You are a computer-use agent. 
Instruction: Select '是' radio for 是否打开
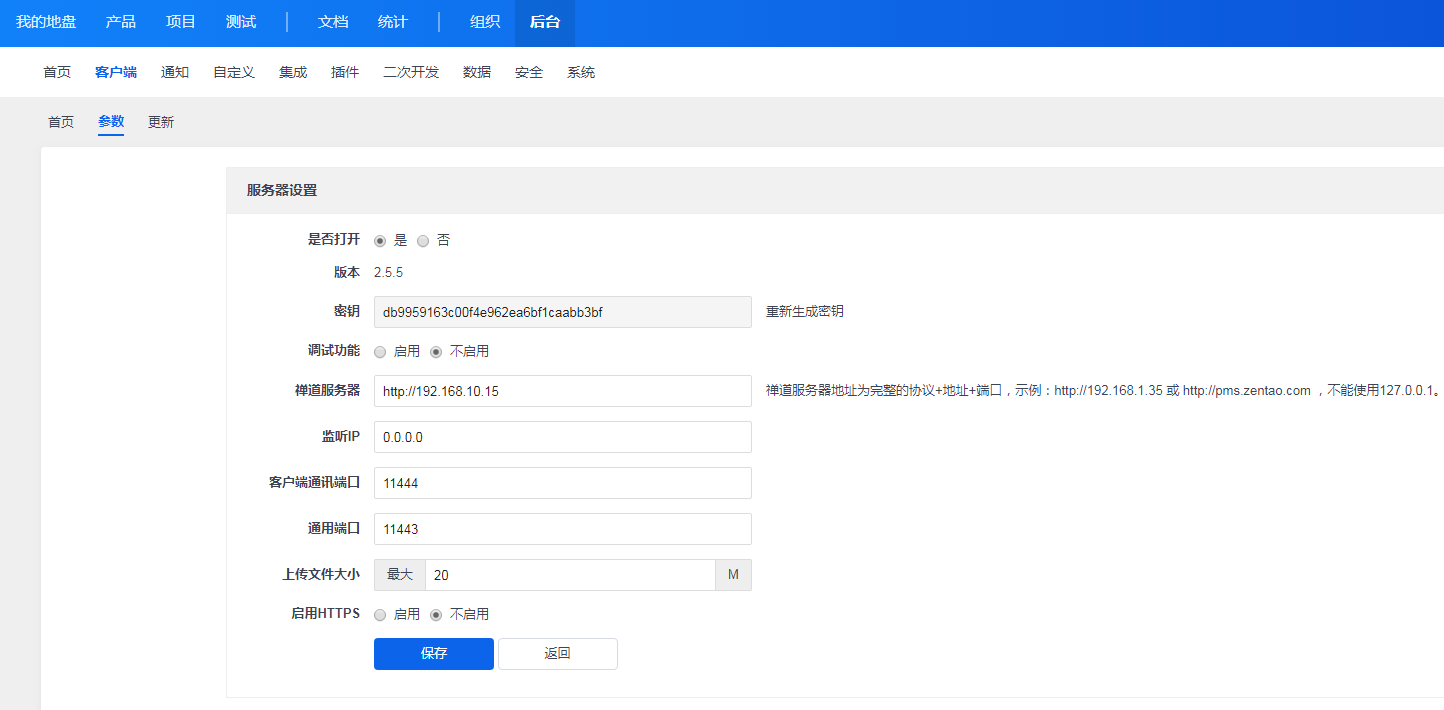click(380, 241)
